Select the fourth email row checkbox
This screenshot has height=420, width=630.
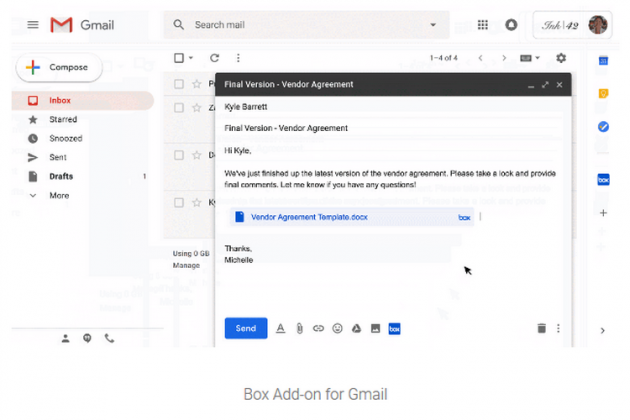point(179,203)
